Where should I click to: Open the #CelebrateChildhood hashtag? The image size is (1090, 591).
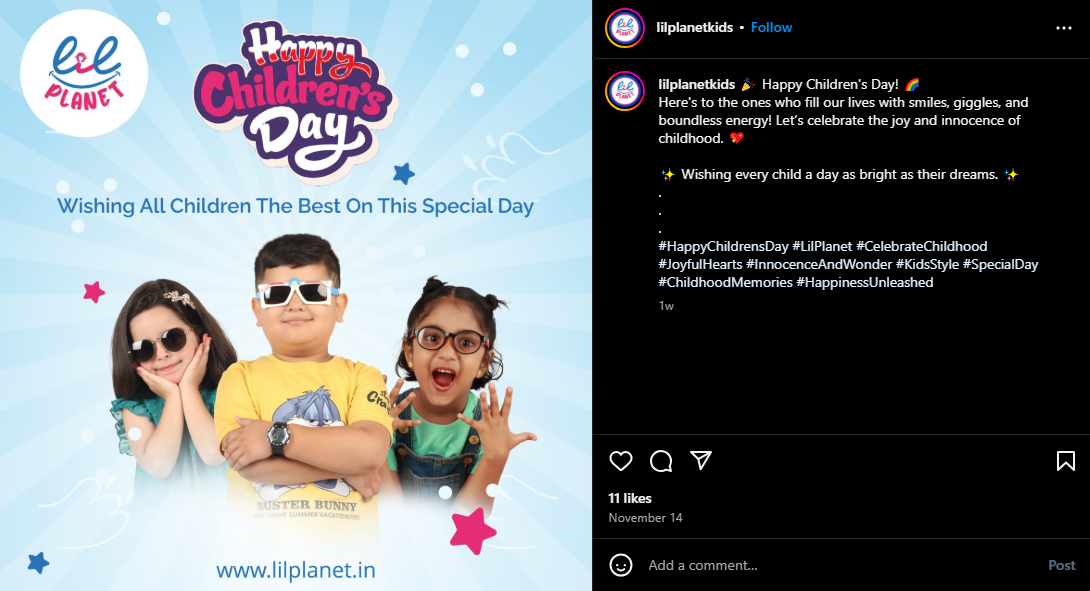(x=921, y=246)
